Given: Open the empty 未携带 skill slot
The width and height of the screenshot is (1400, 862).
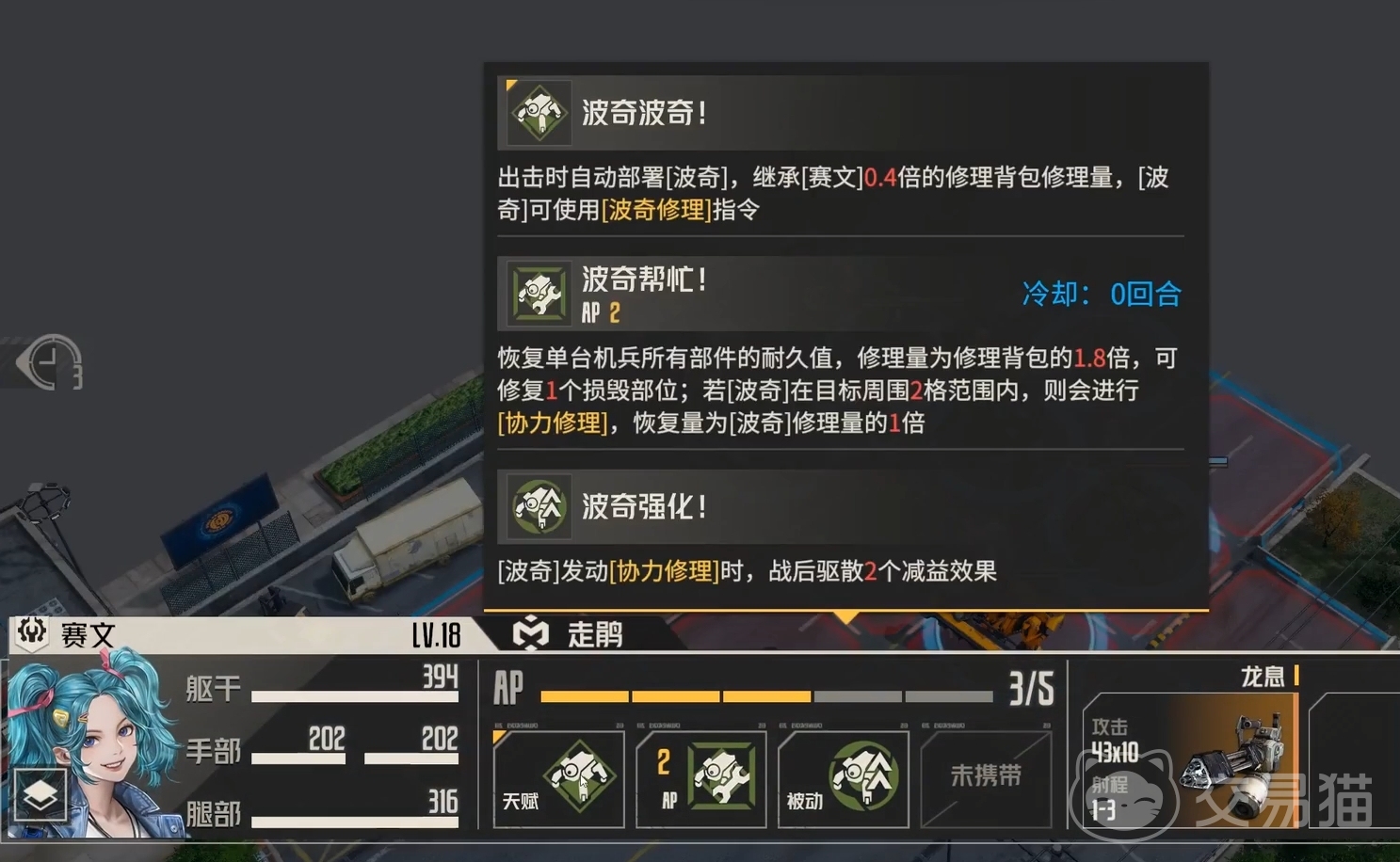Looking at the screenshot, I should pyautogui.click(x=986, y=778).
